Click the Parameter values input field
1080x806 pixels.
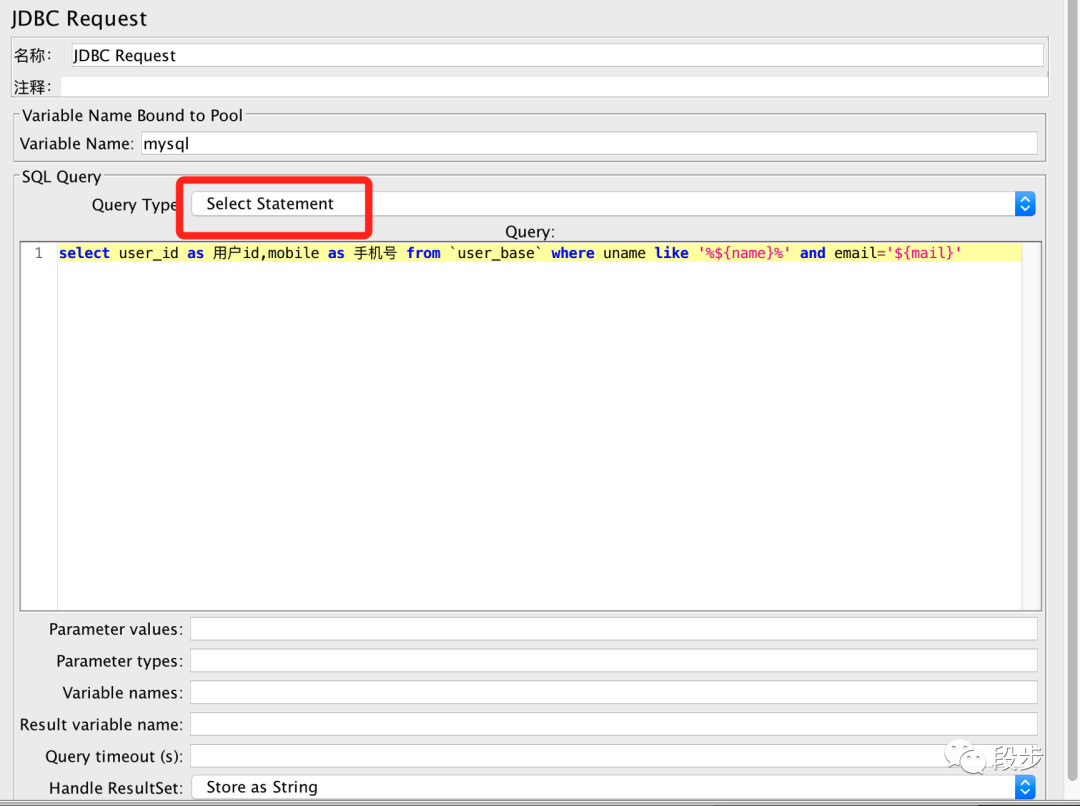(x=614, y=628)
